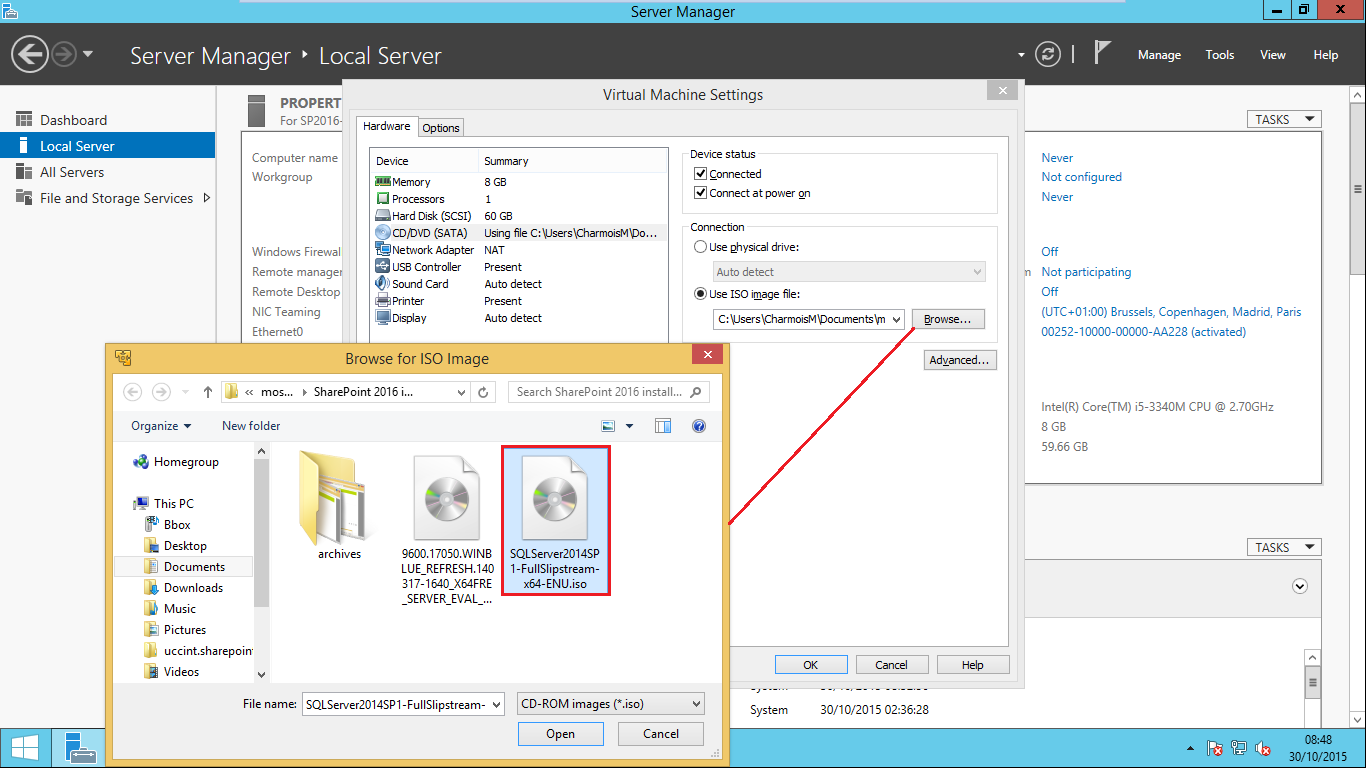Screen dimensions: 1366x768
Task: Select SQLServer2014SP1-FullSlipstream ISO file
Action: pos(555,521)
